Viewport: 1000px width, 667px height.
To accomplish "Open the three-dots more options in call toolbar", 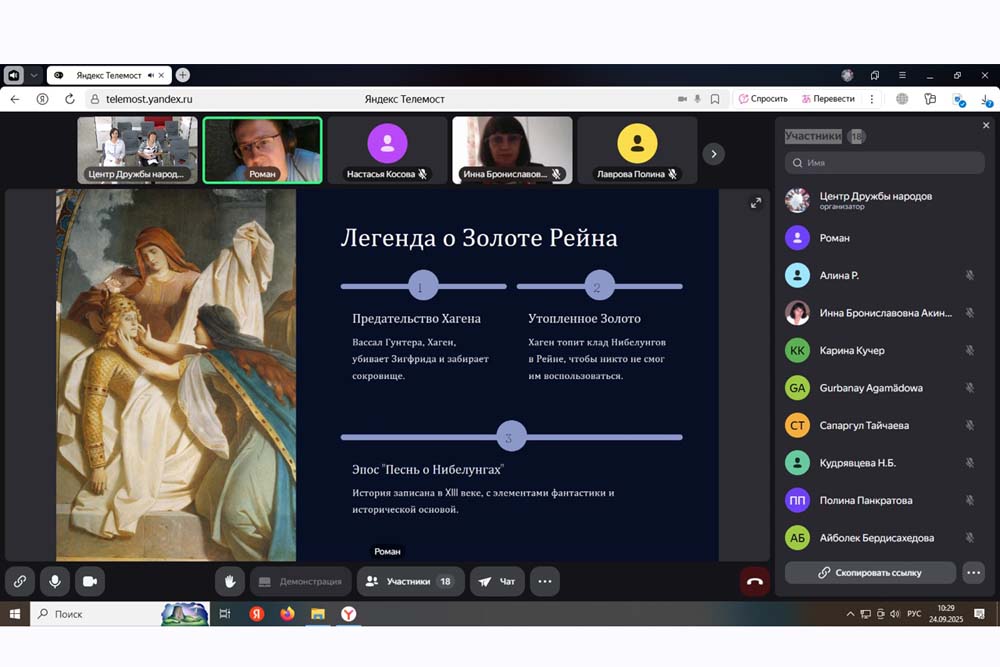I will (544, 581).
